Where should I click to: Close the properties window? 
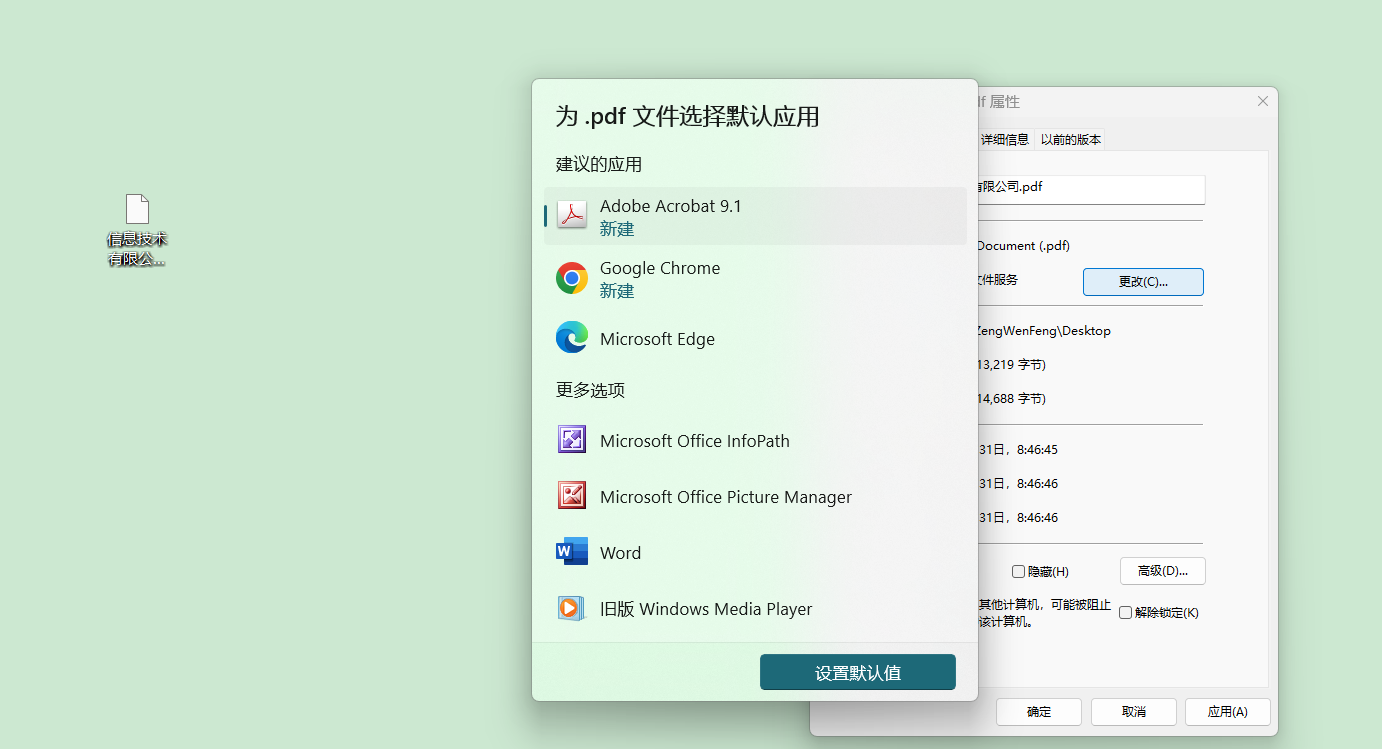tap(1262, 101)
